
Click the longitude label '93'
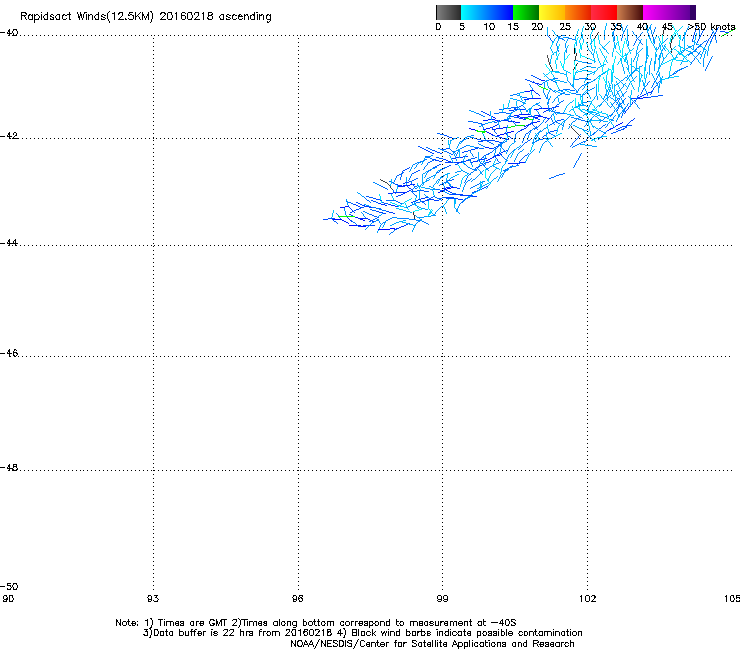pyautogui.click(x=153, y=599)
